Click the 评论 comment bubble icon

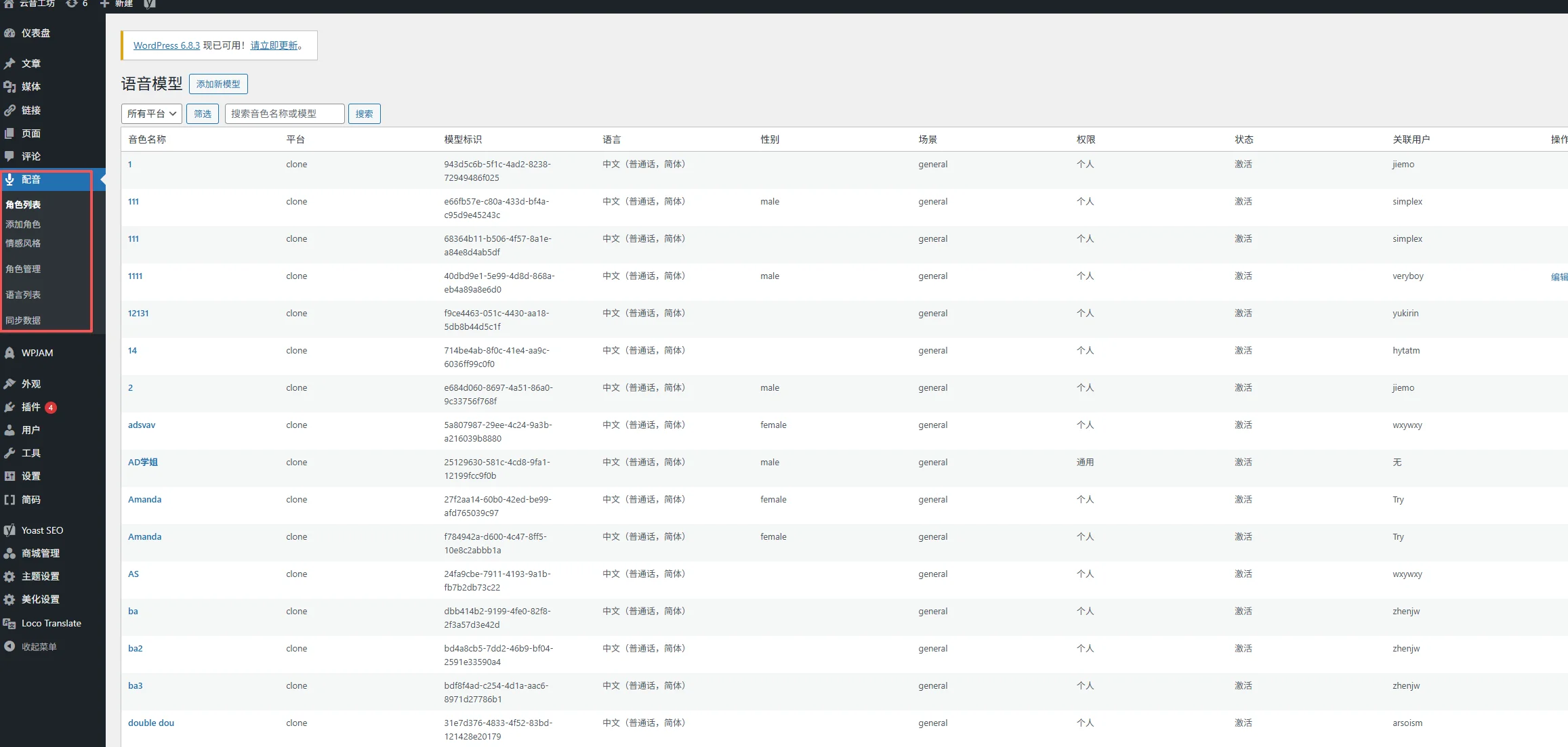[9, 156]
